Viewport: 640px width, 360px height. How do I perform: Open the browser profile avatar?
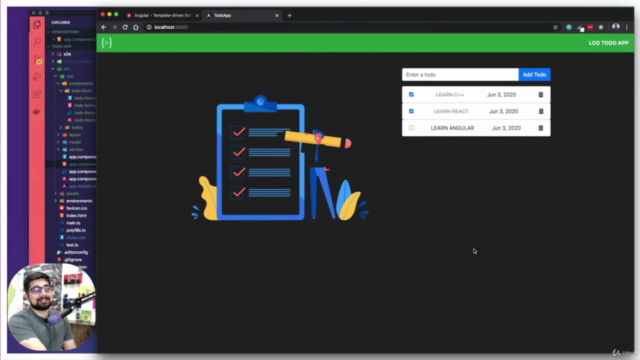click(616, 27)
